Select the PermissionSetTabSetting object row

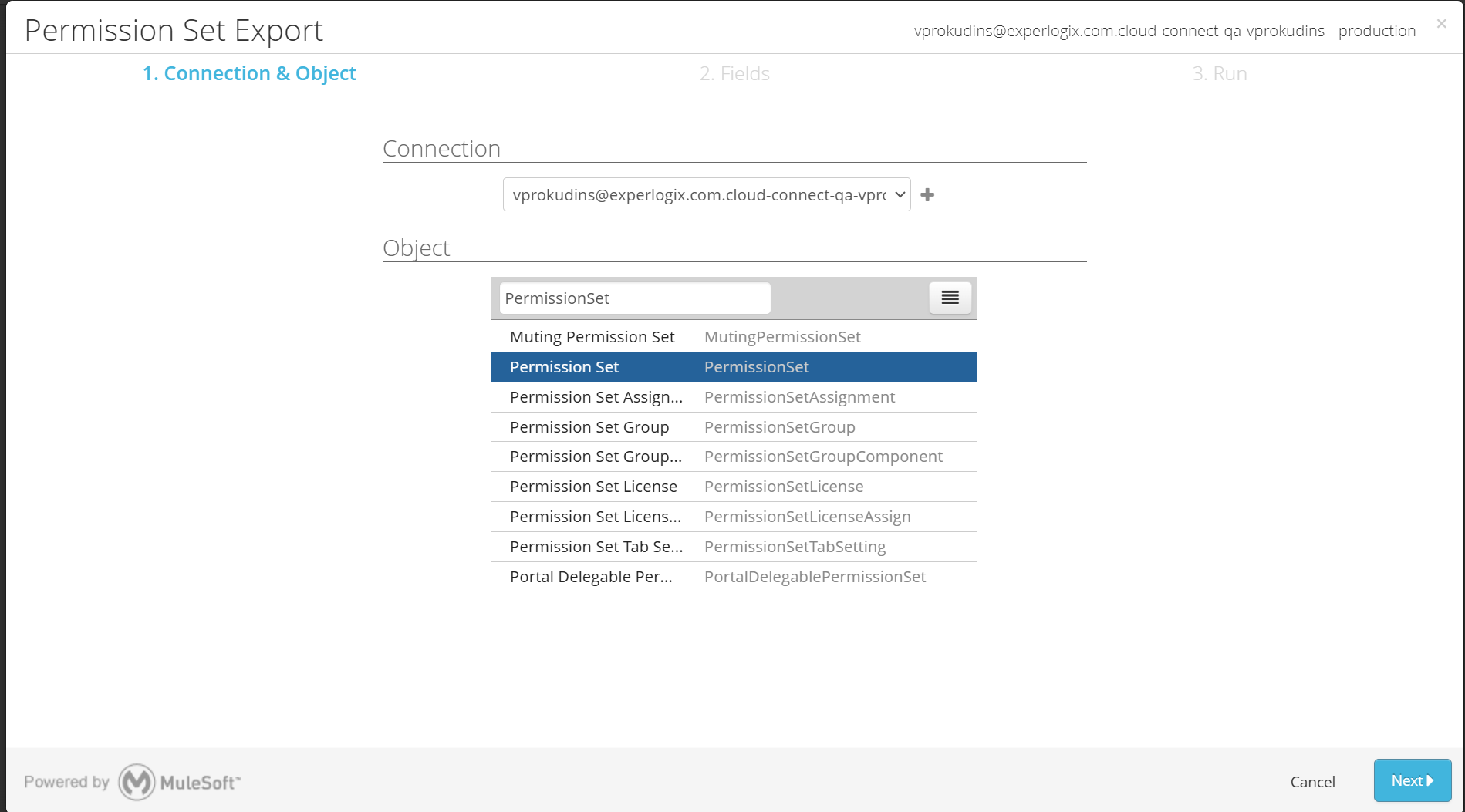[x=734, y=547]
